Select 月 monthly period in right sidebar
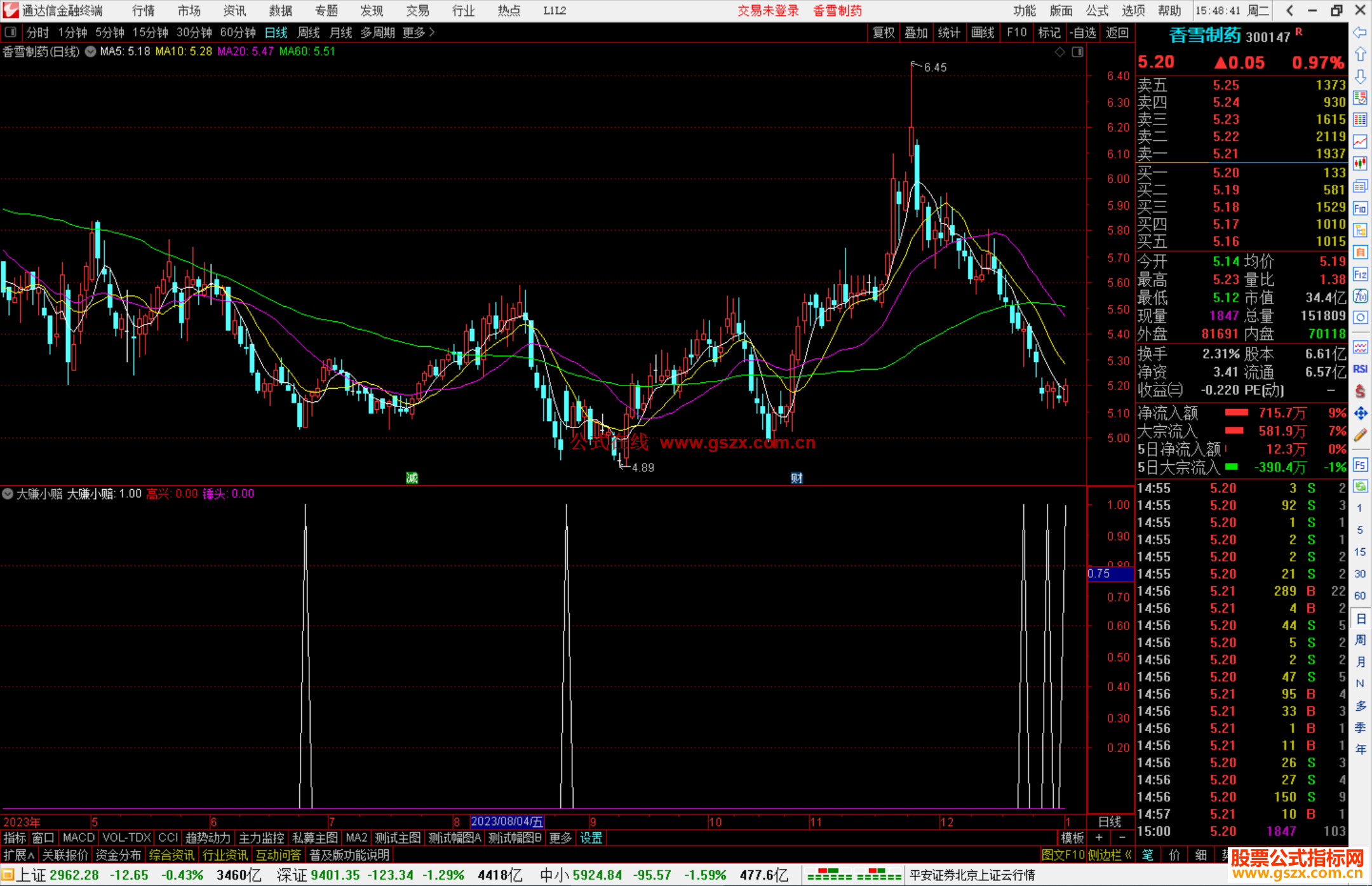1372x886 pixels. point(1360,662)
